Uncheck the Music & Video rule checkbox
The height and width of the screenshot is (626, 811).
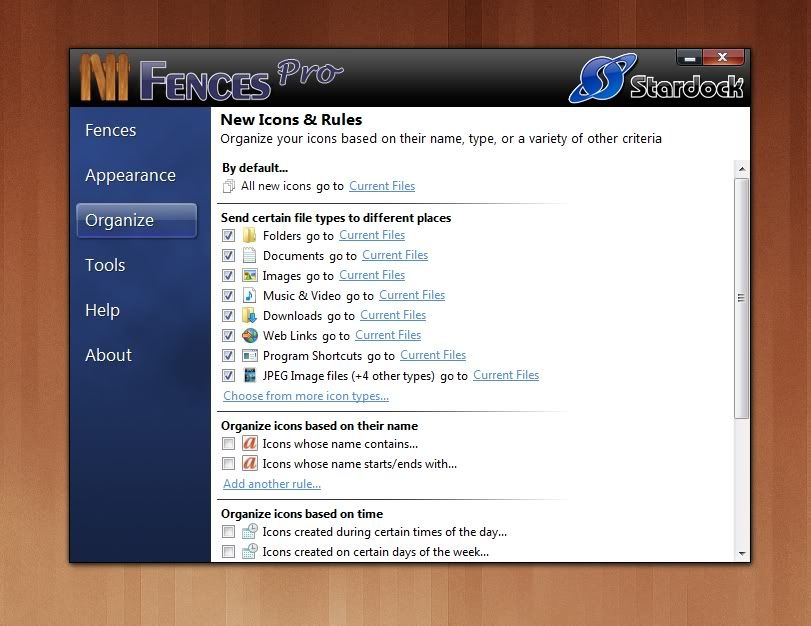point(228,296)
